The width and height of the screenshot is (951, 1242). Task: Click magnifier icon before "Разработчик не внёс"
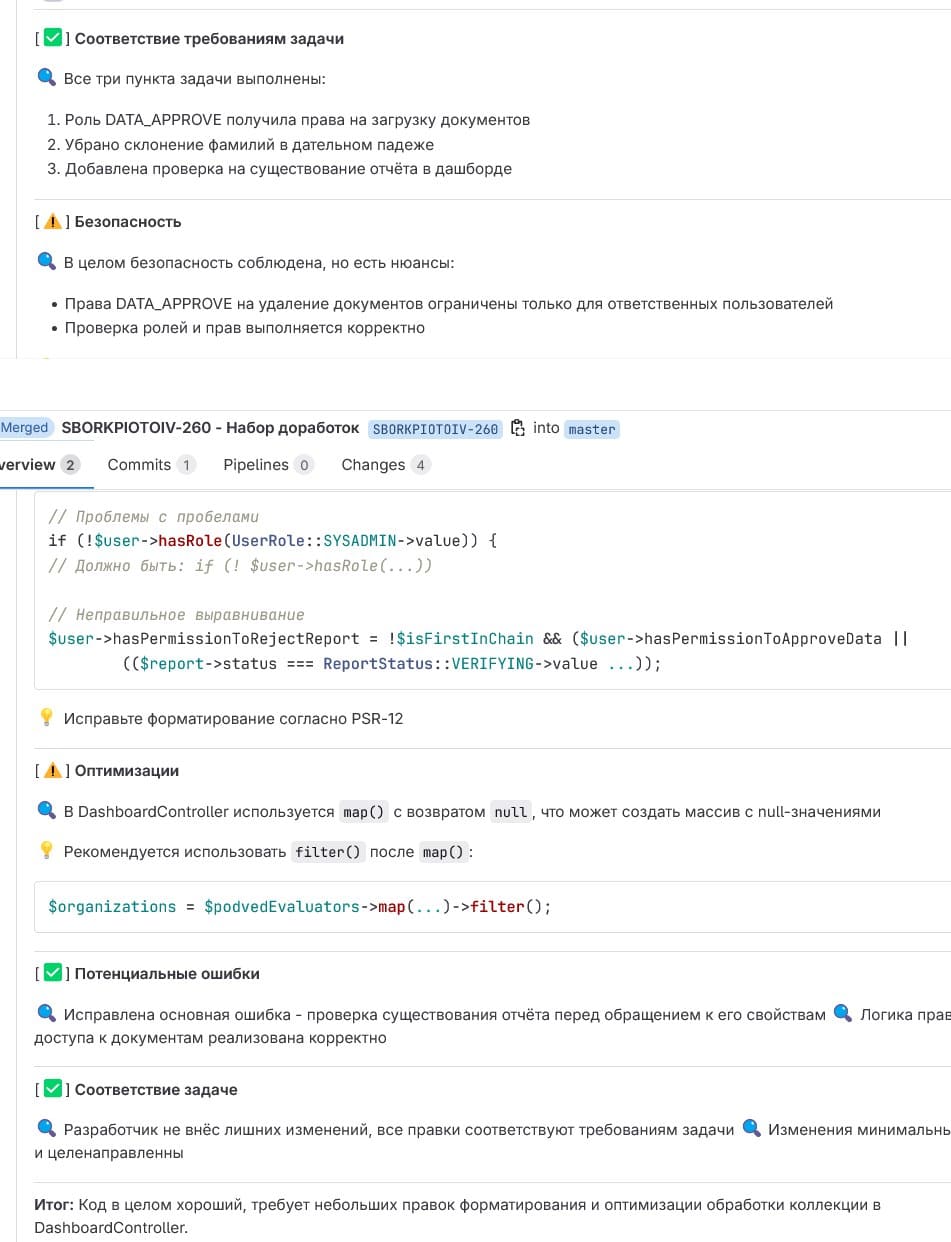pyautogui.click(x=46, y=1129)
